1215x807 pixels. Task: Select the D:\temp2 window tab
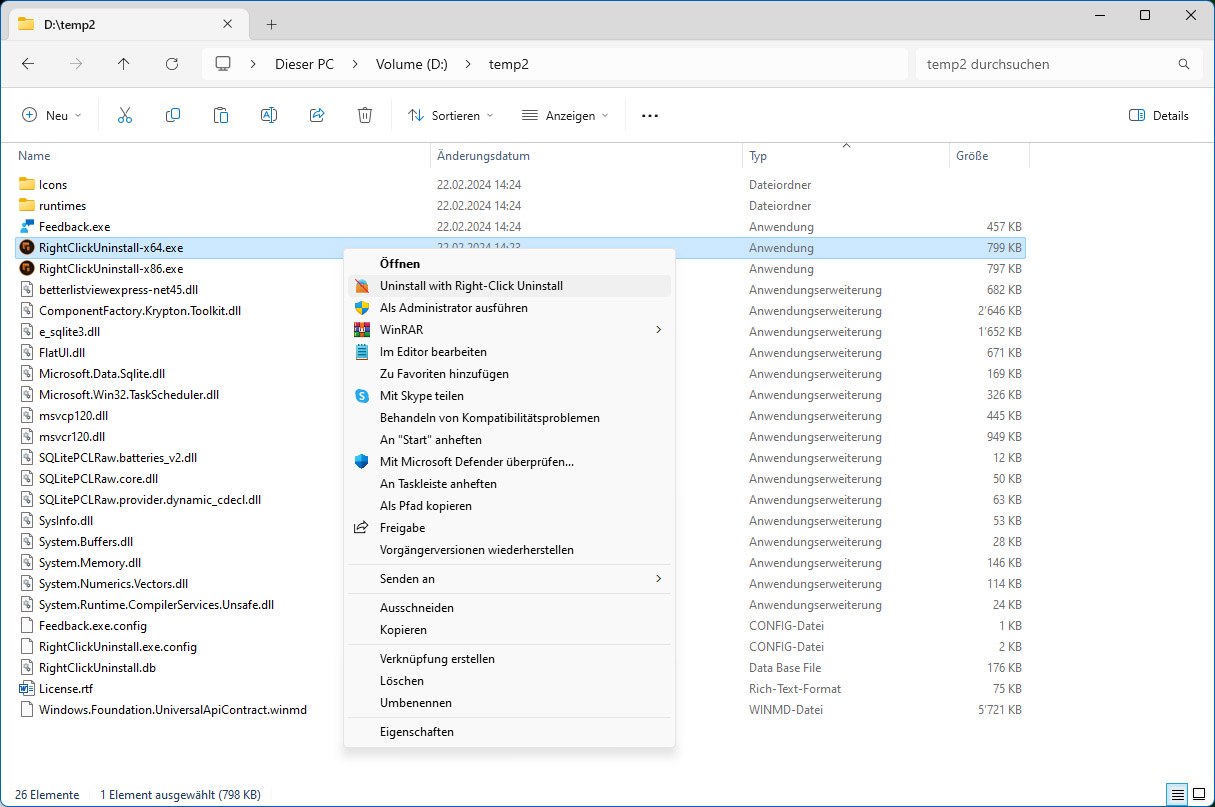(x=129, y=24)
